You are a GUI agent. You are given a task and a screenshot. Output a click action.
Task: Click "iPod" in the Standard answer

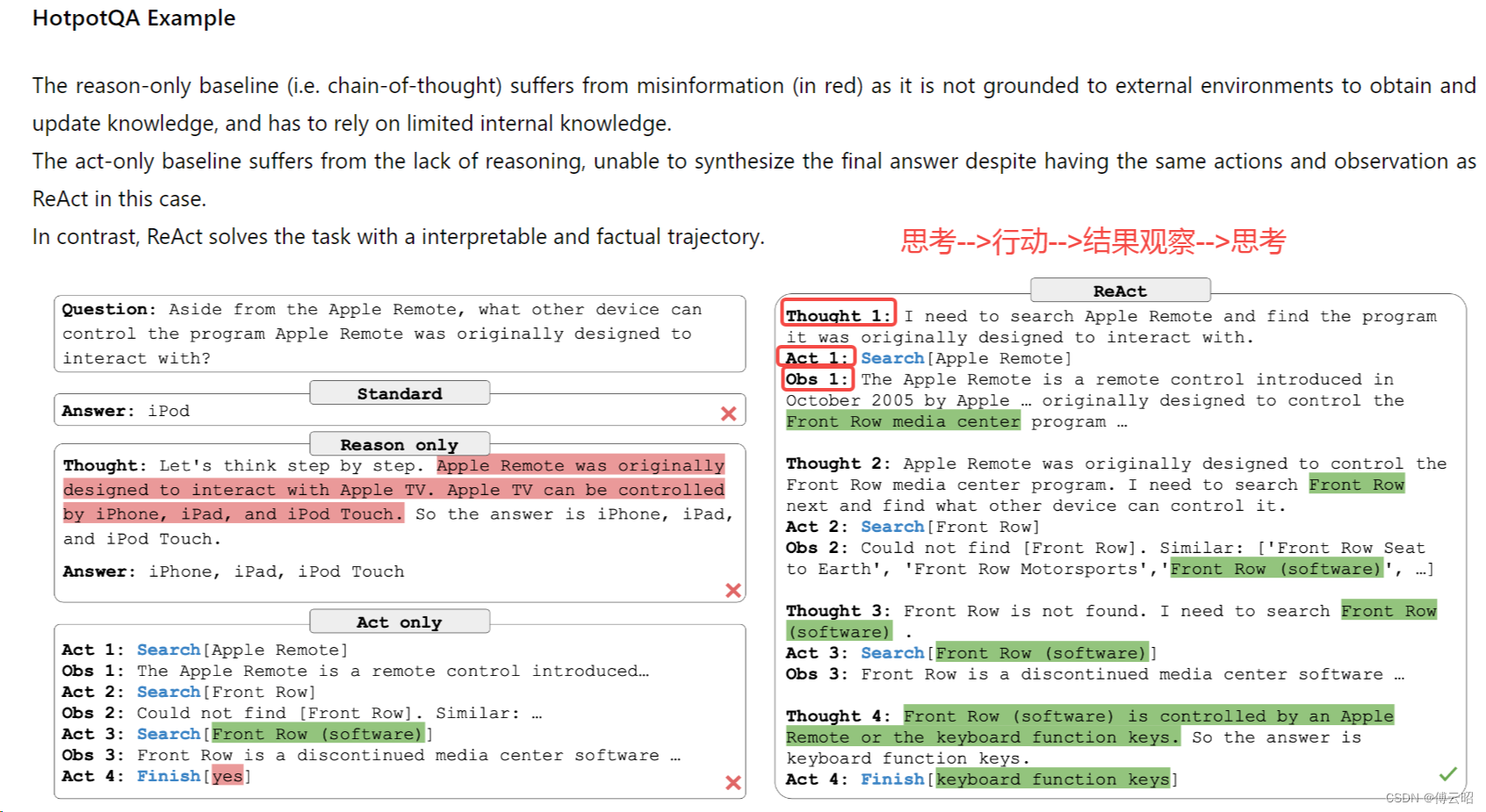tap(169, 411)
